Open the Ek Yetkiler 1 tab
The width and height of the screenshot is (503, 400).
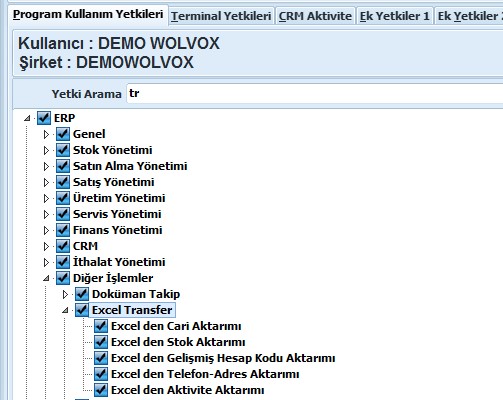[395, 16]
